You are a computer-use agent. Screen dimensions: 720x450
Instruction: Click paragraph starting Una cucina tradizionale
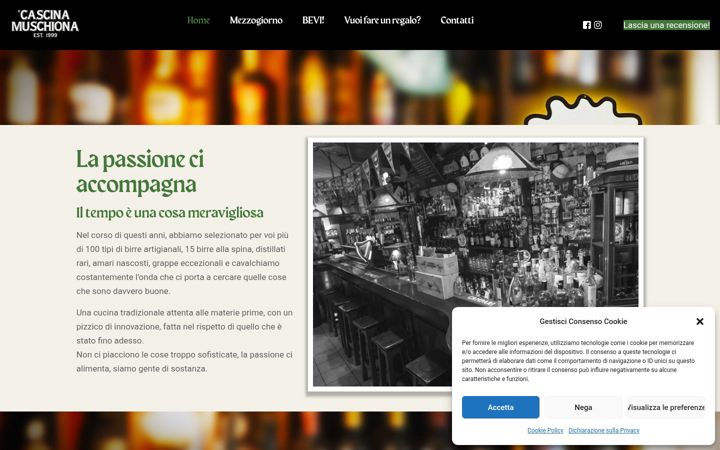[185, 341]
